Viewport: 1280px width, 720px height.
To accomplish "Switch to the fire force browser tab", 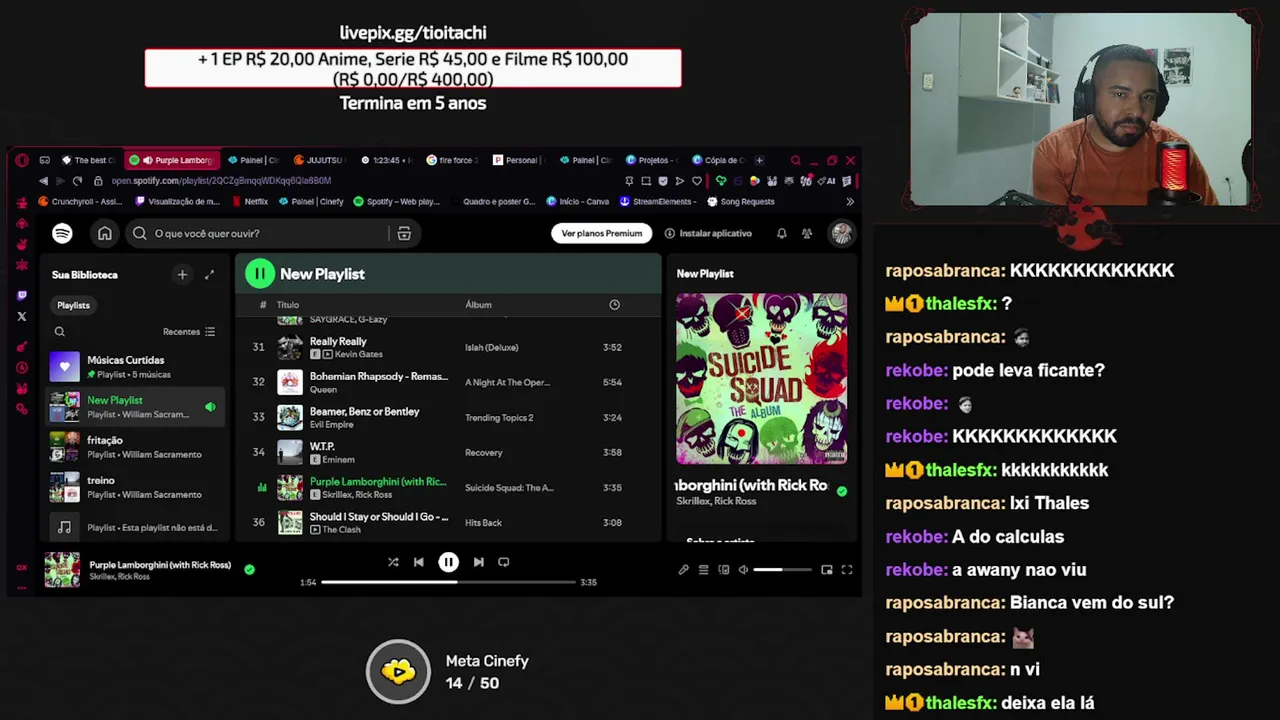I will click(x=454, y=160).
